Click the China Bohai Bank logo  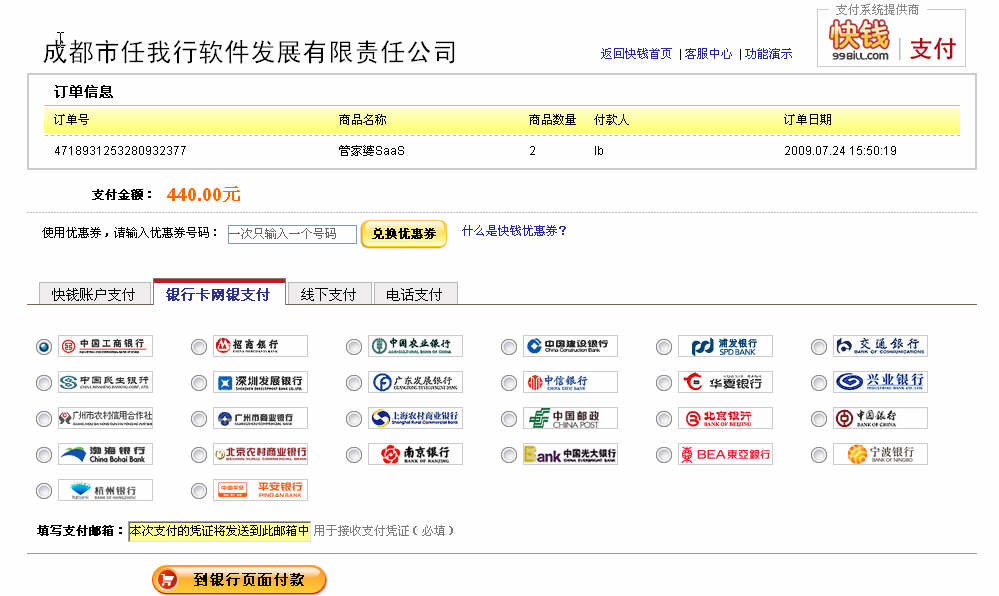[x=105, y=454]
